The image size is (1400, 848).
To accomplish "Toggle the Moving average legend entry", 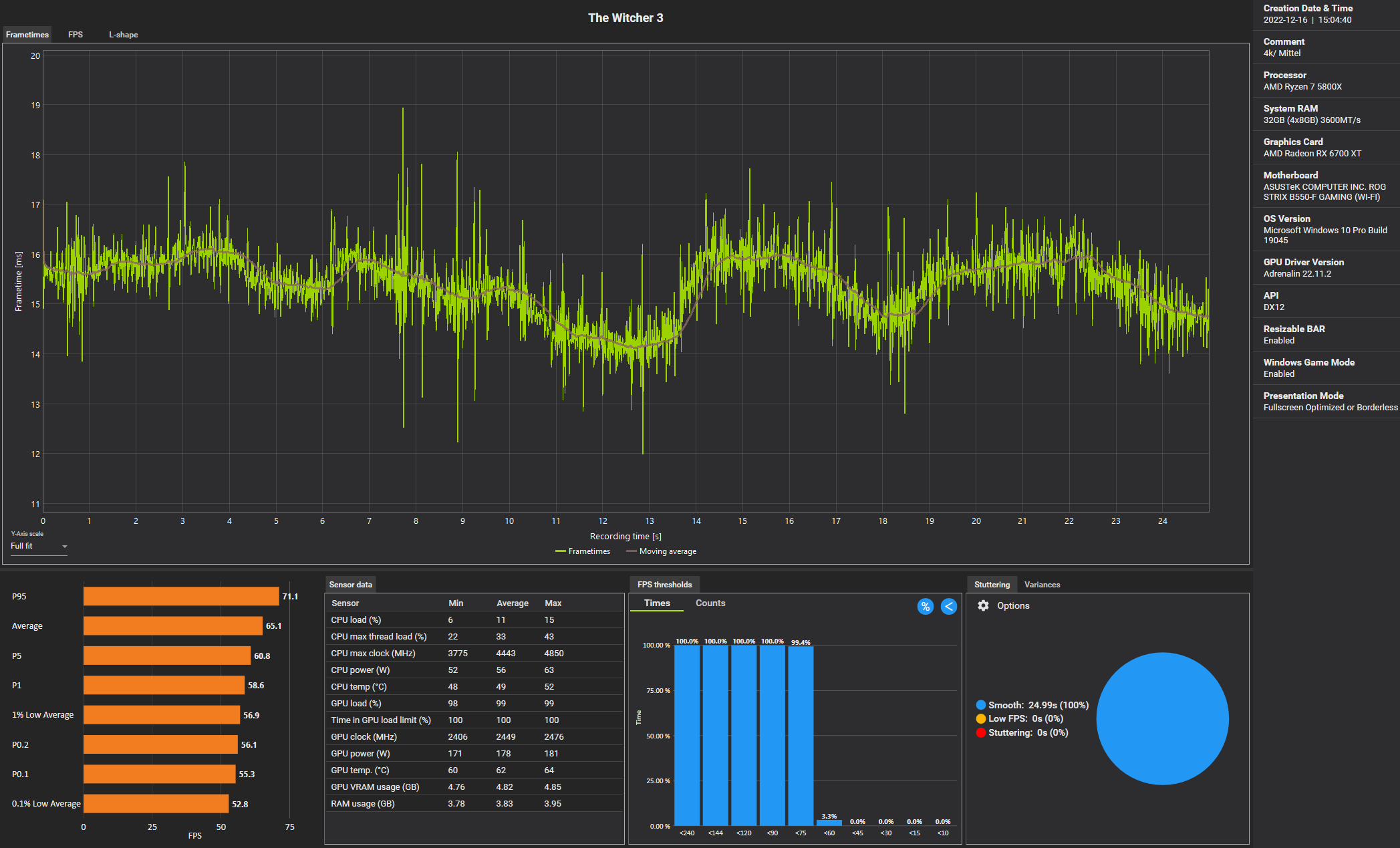I will tap(661, 551).
